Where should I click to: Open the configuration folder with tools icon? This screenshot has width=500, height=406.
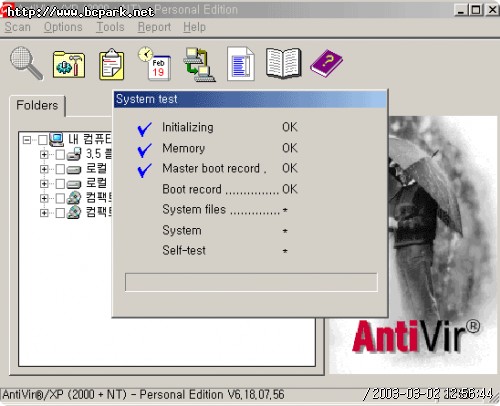click(x=69, y=64)
